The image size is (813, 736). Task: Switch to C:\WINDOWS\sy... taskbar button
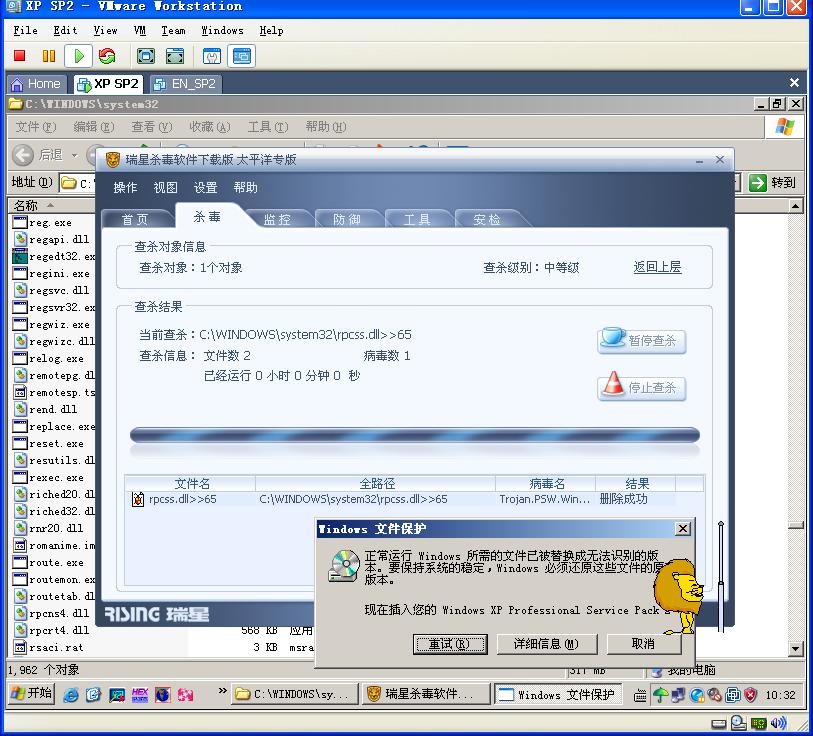[x=295, y=694]
